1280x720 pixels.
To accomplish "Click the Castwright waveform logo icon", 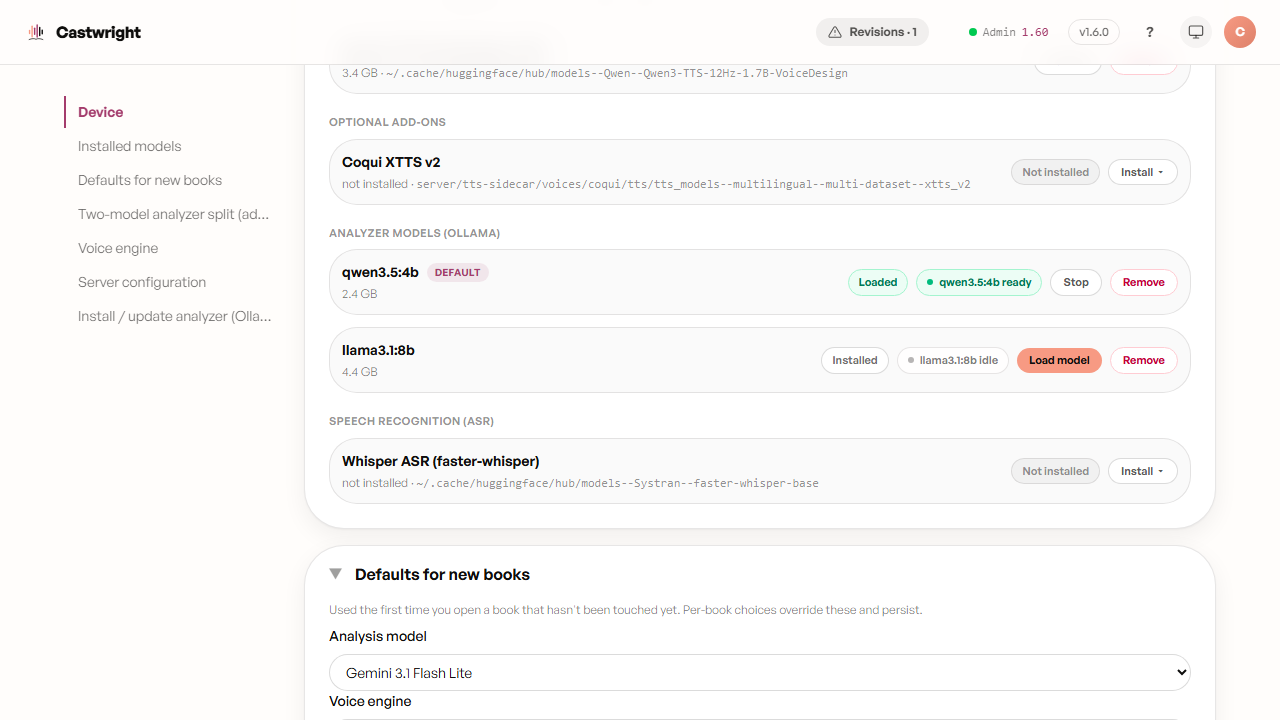I will (x=37, y=32).
